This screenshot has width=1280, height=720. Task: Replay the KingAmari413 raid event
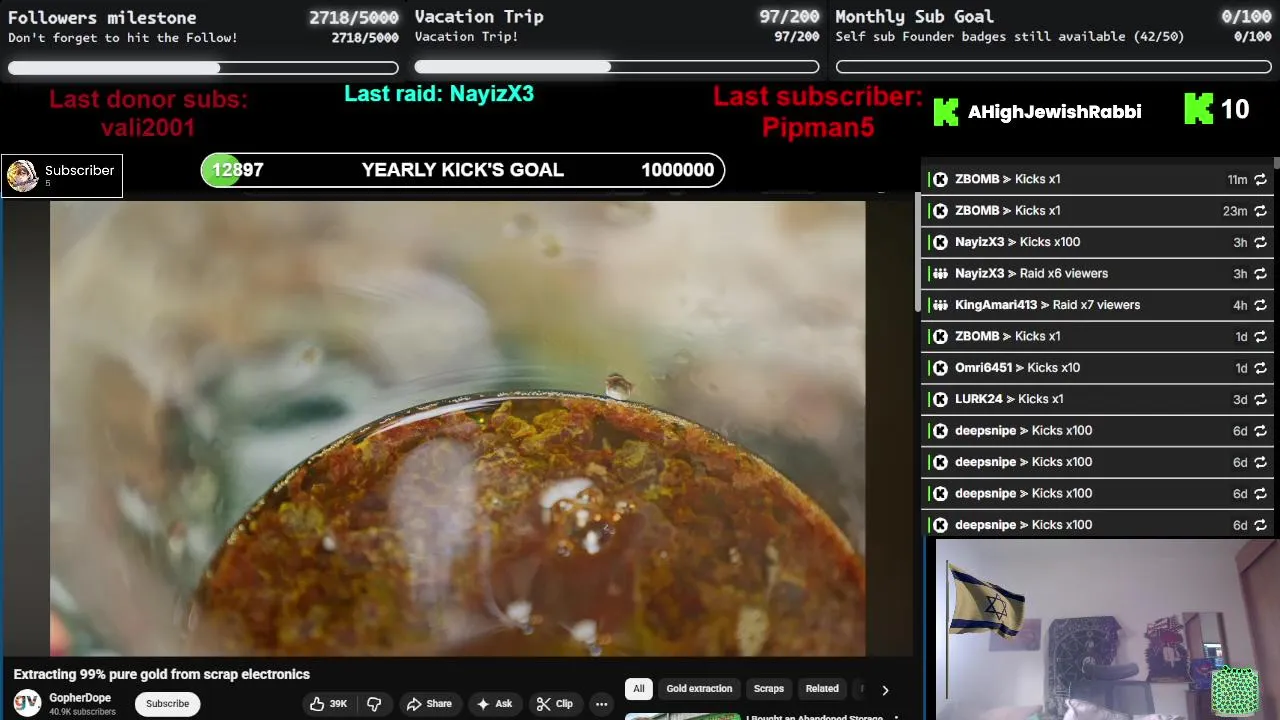click(1260, 305)
